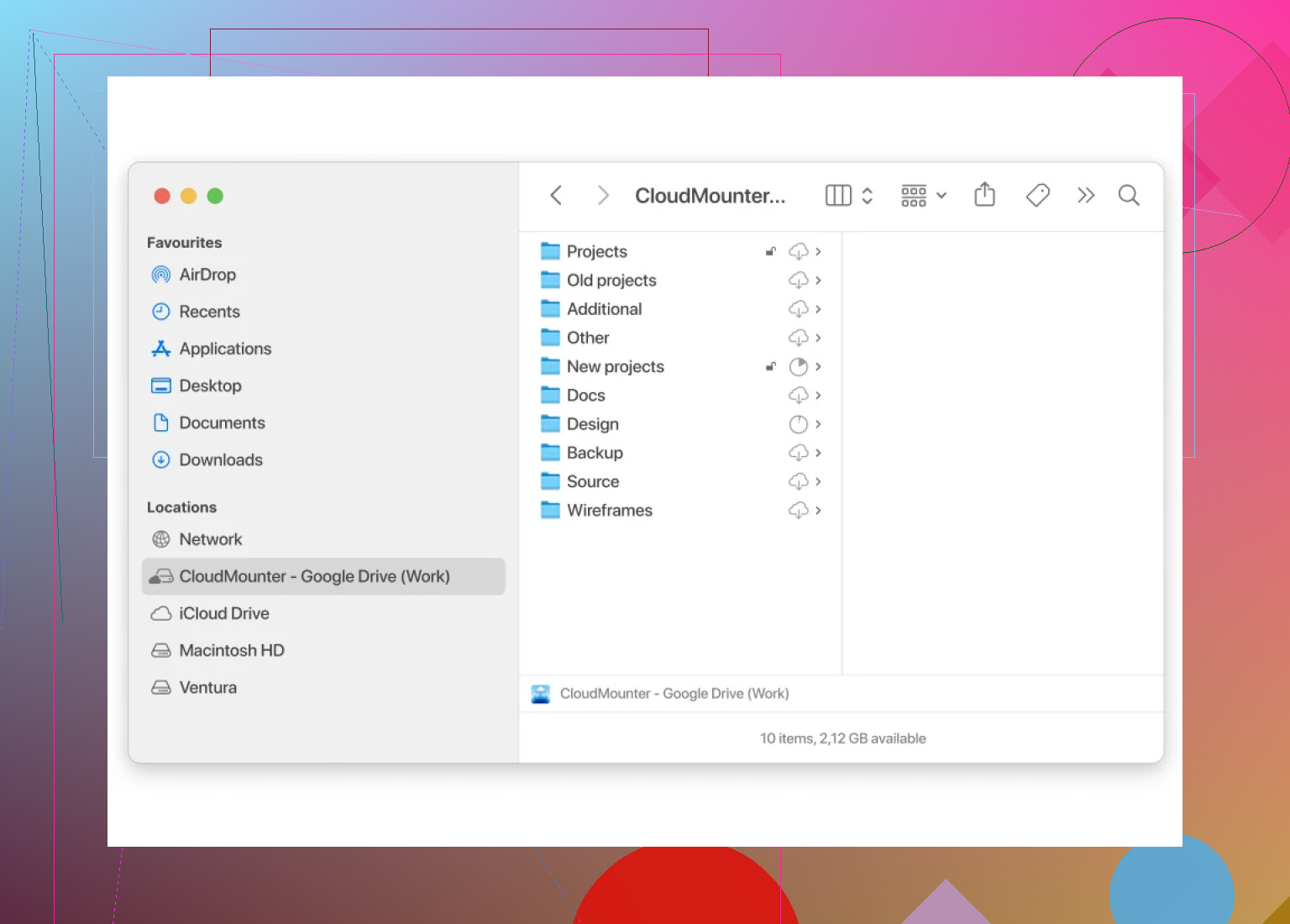Click the green zoom window button

tap(215, 196)
